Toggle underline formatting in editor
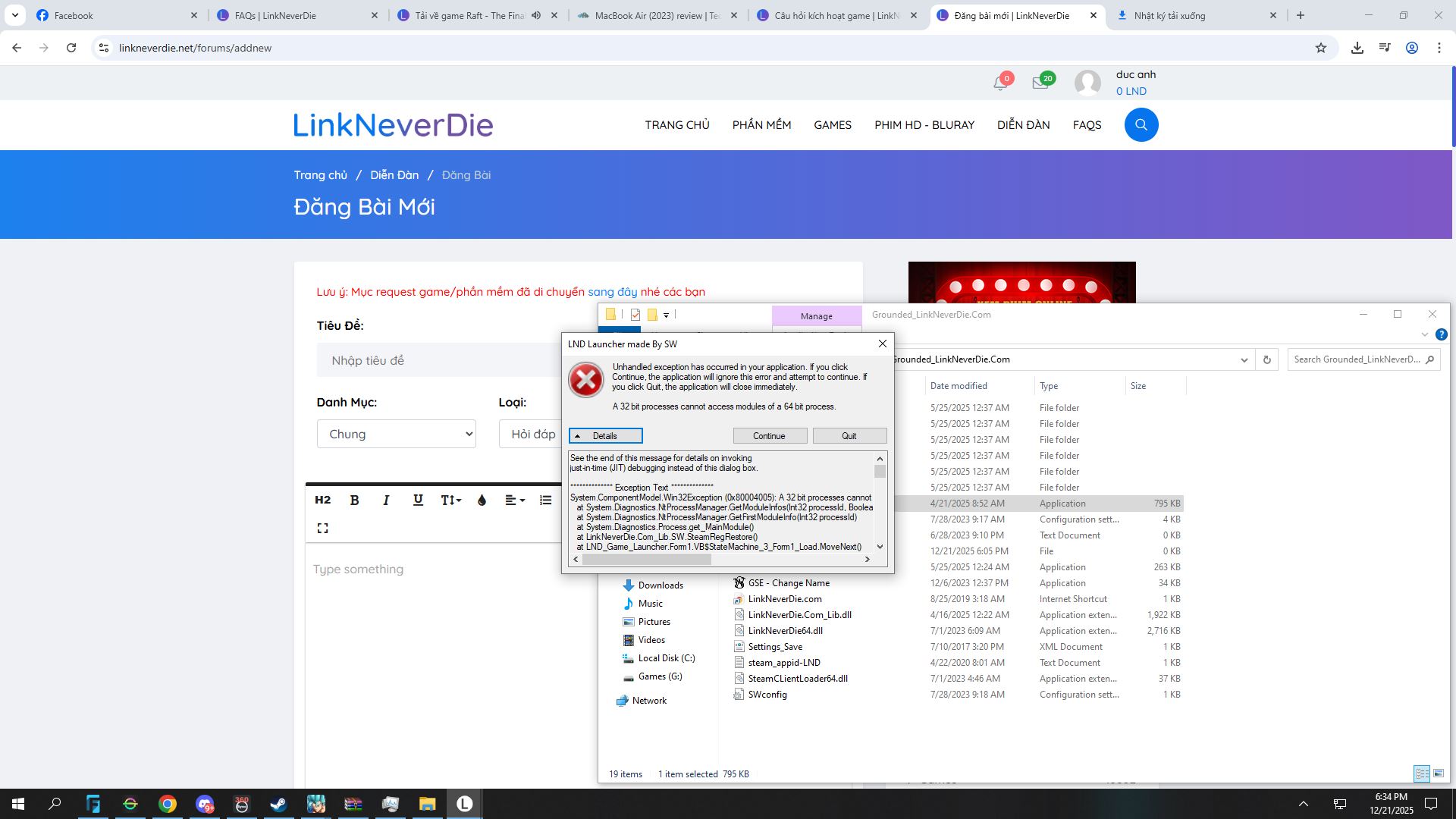Viewport: 1456px width, 819px height. coord(418,500)
